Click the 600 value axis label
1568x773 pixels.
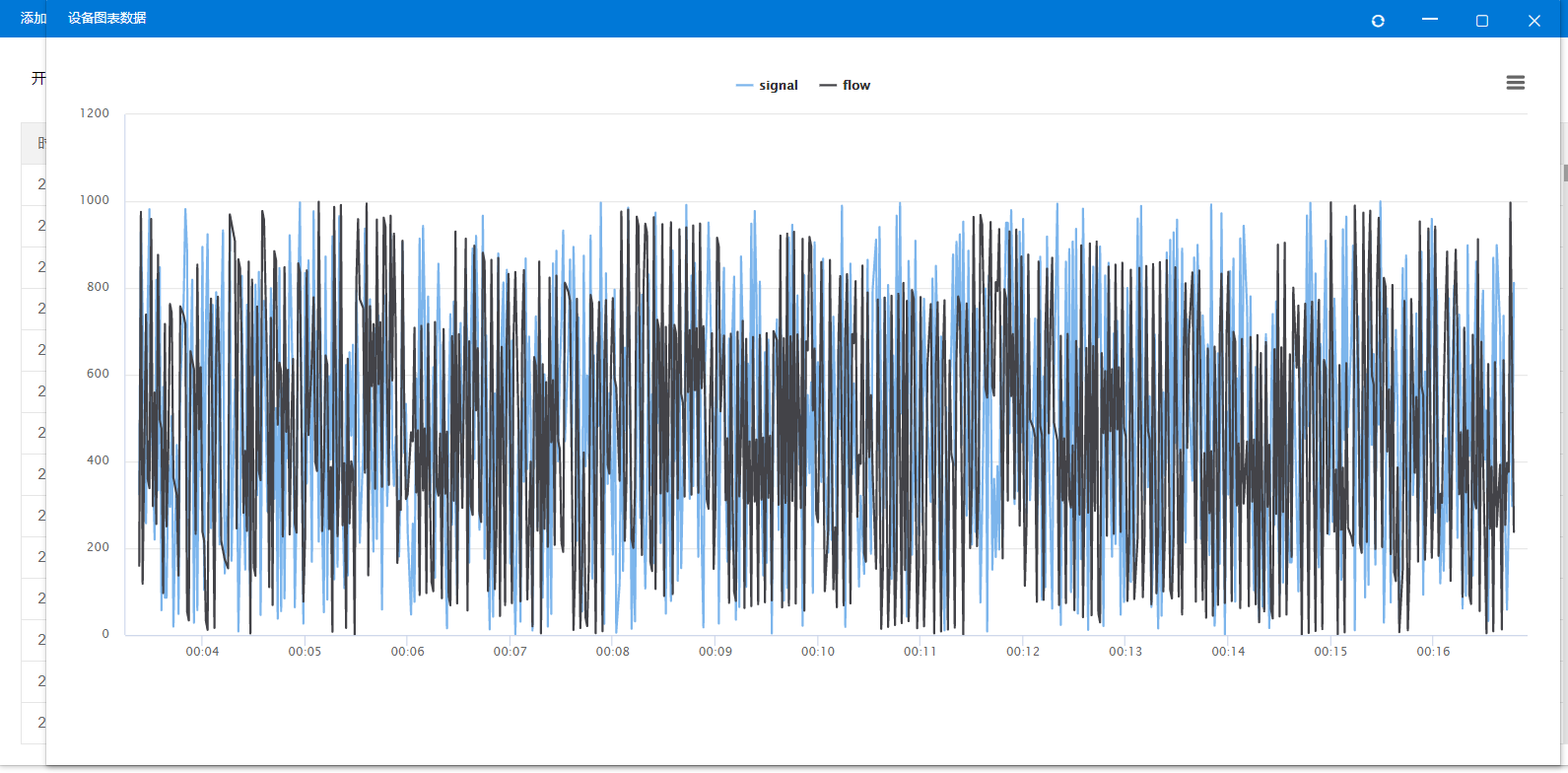(98, 374)
